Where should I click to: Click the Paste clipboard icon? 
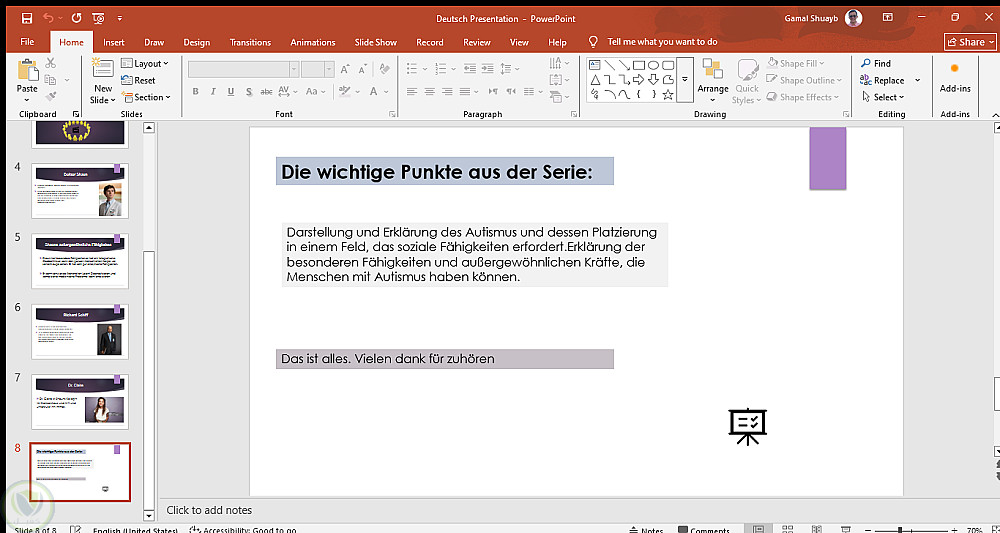tap(27, 69)
